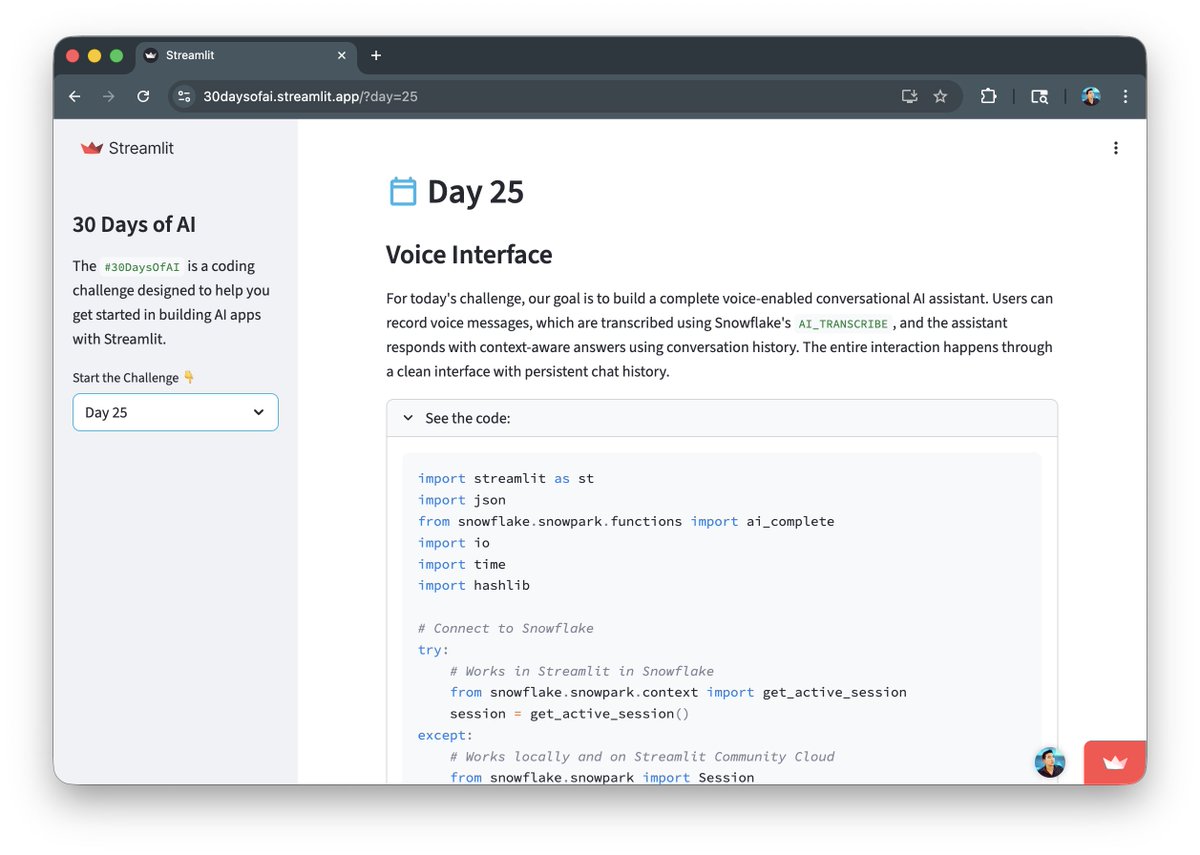This screenshot has height=855, width=1200.
Task: Click the red Streamlit crown badge
Action: [1115, 762]
